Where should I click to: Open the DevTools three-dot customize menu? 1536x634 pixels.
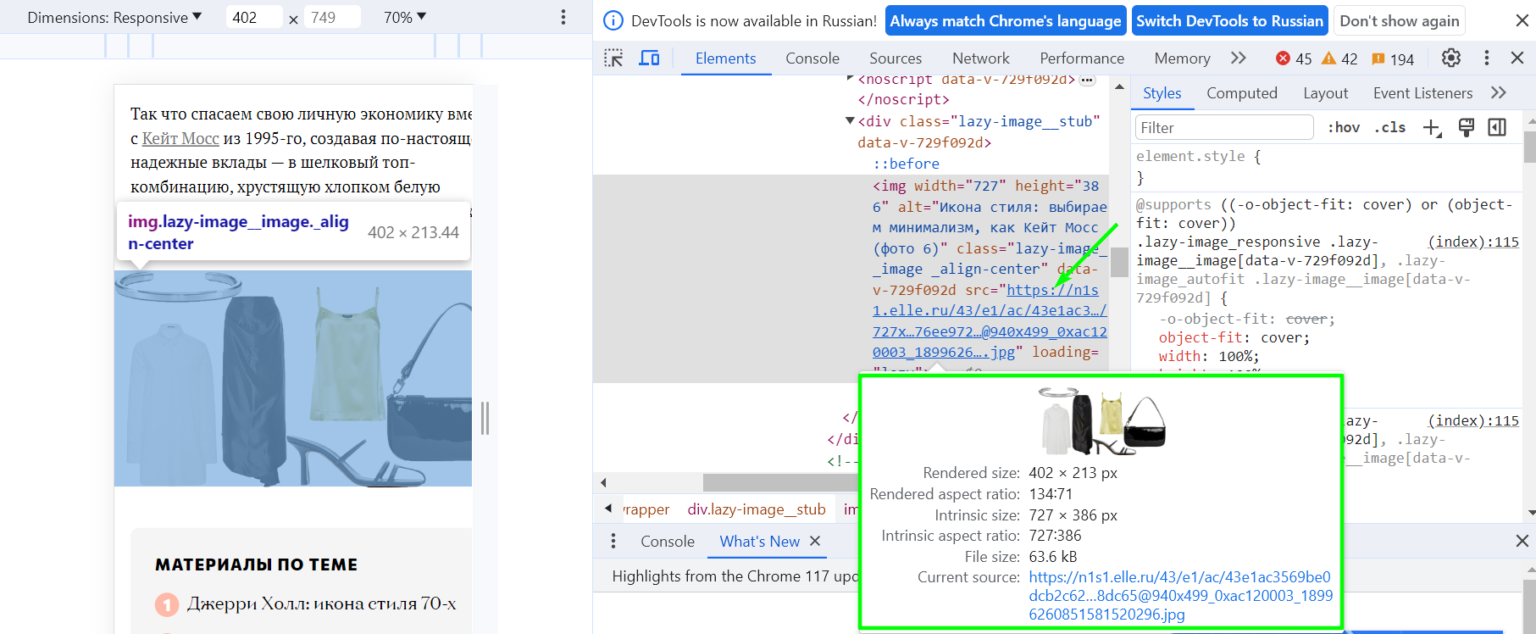pyautogui.click(x=1487, y=58)
